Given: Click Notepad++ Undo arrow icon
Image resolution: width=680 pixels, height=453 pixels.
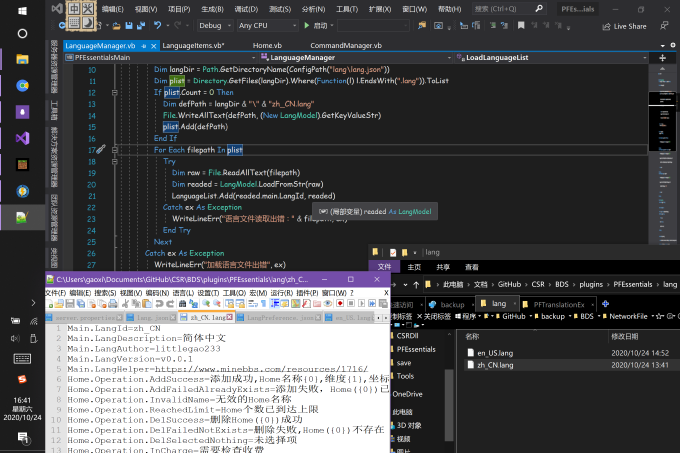Looking at the screenshot, I should click(x=159, y=303).
